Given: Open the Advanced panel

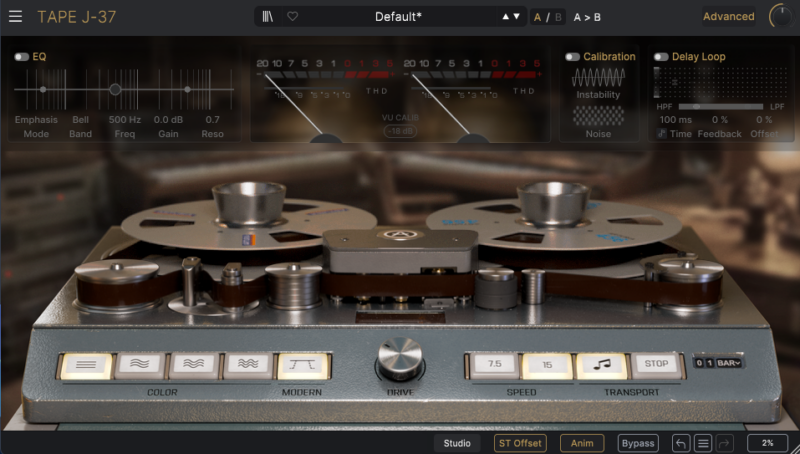Looking at the screenshot, I should point(728,16).
